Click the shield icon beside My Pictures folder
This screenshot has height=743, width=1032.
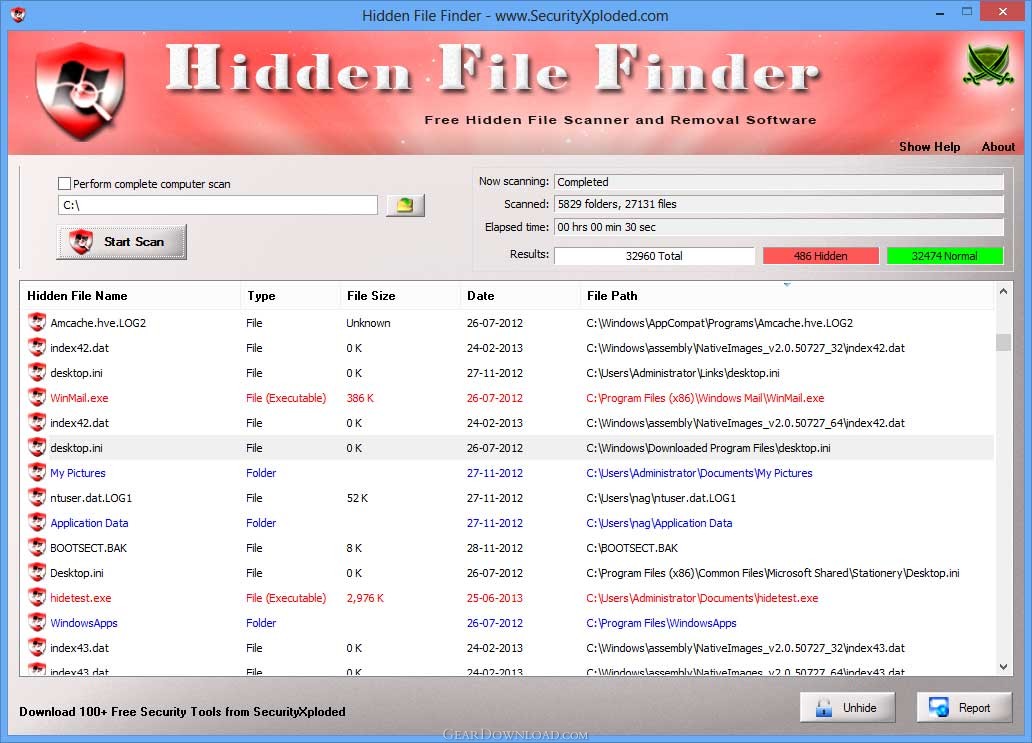(x=37, y=473)
